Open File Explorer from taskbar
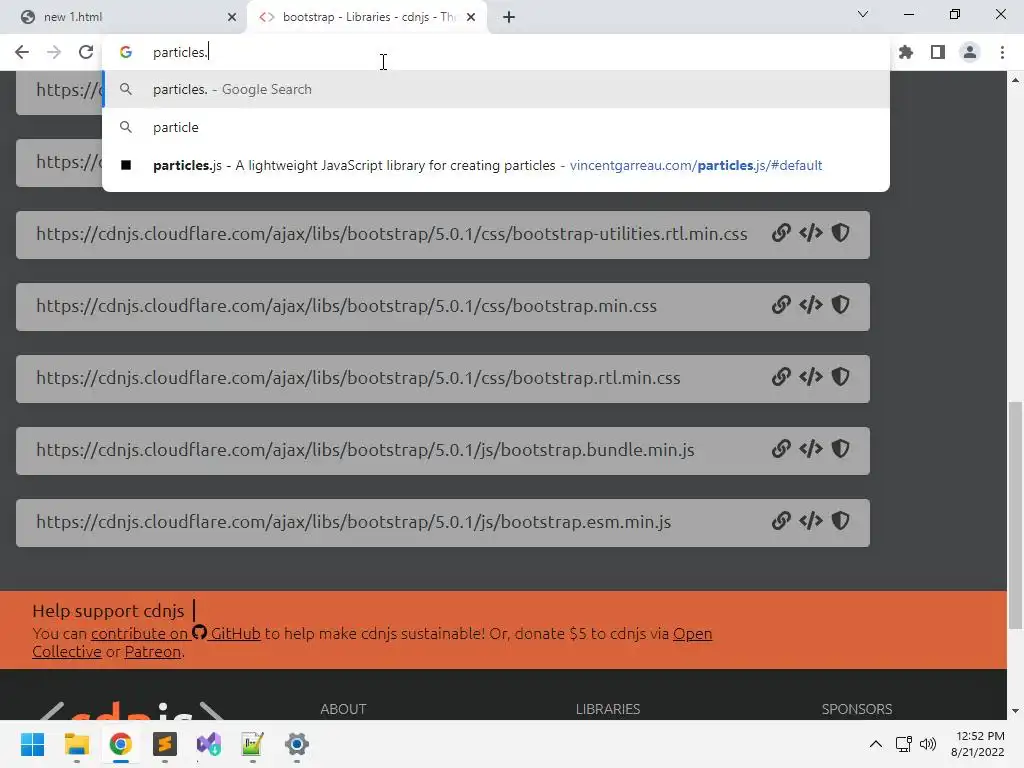 point(76,744)
